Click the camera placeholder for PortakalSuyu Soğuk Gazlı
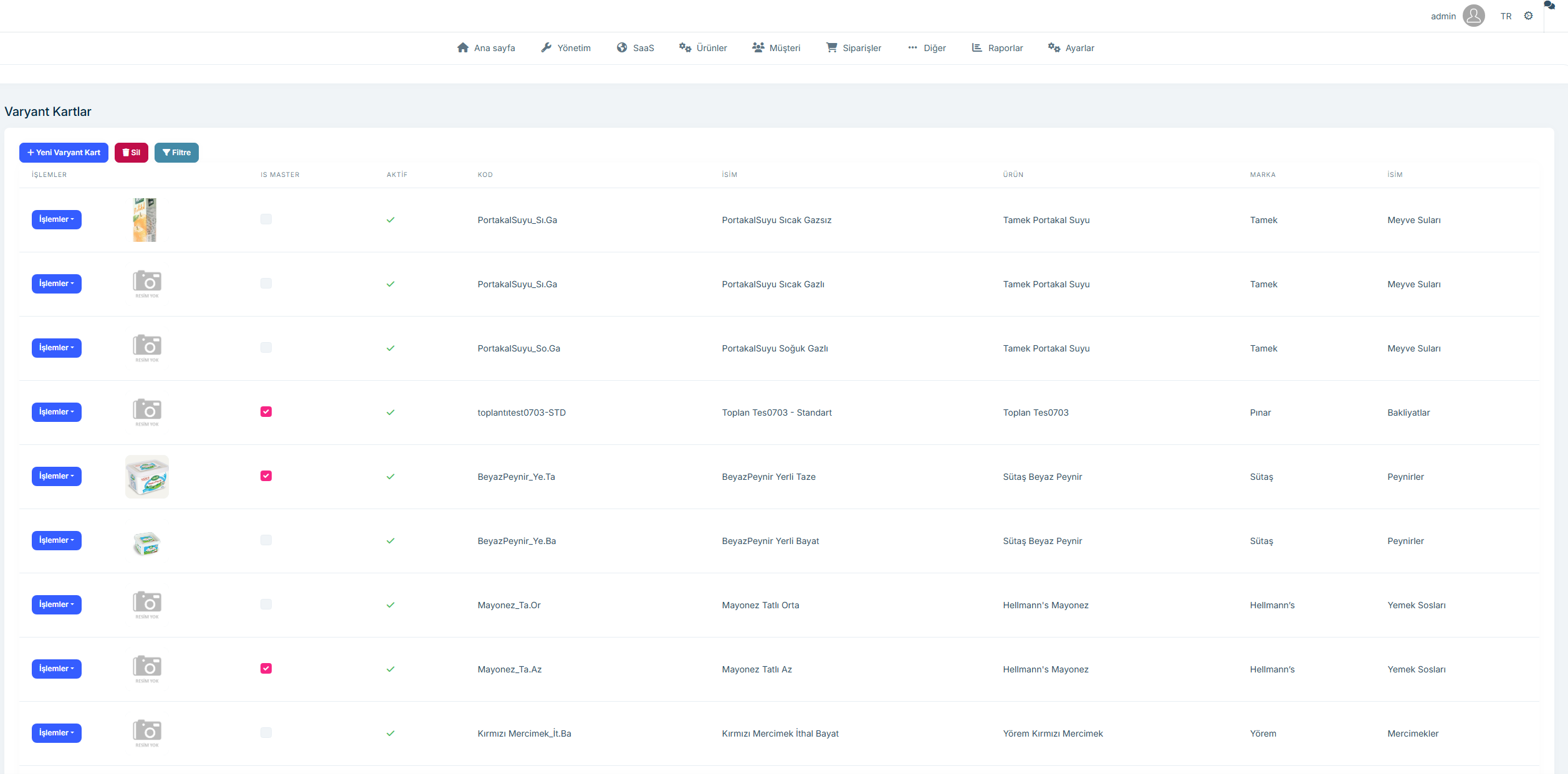1568x774 pixels. pyautogui.click(x=147, y=348)
